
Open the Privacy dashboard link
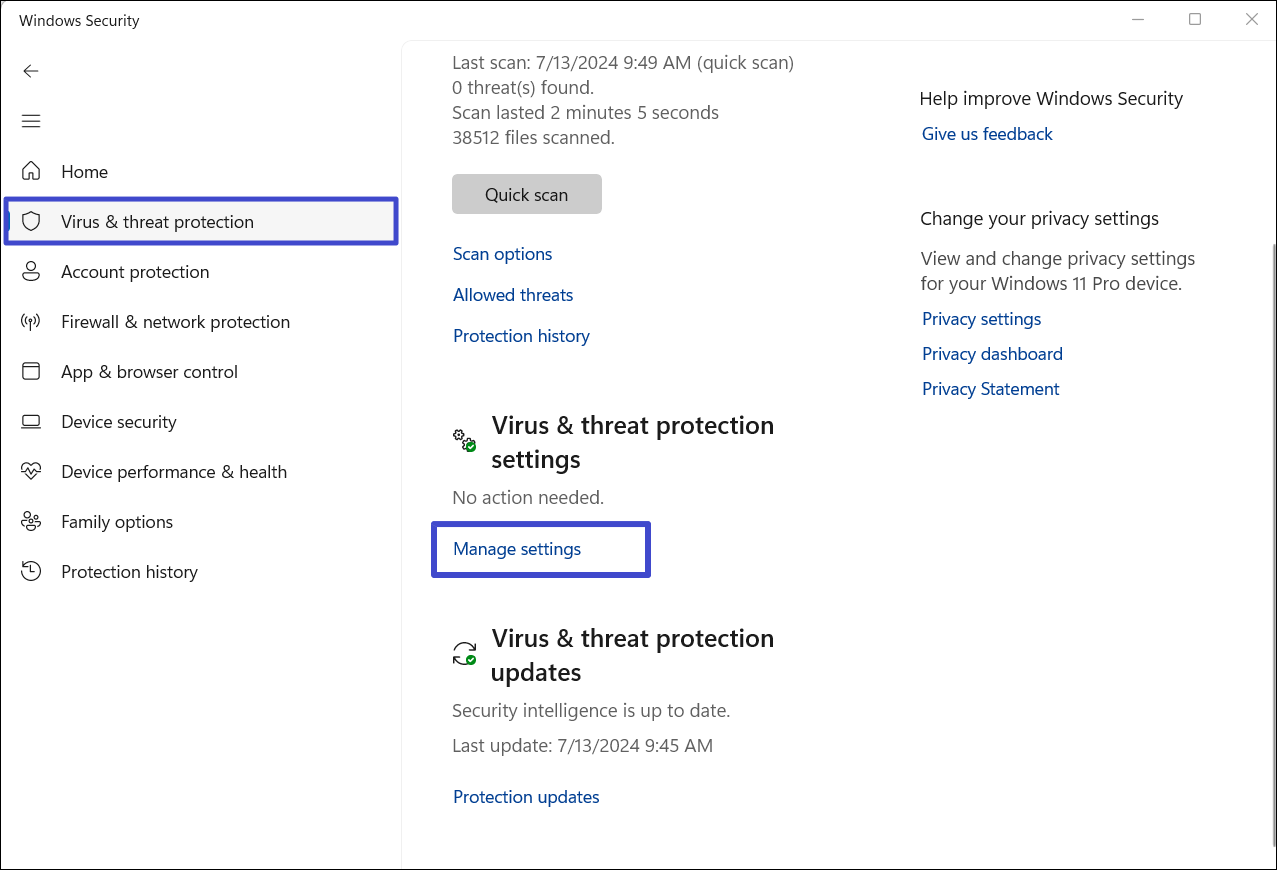[992, 354]
